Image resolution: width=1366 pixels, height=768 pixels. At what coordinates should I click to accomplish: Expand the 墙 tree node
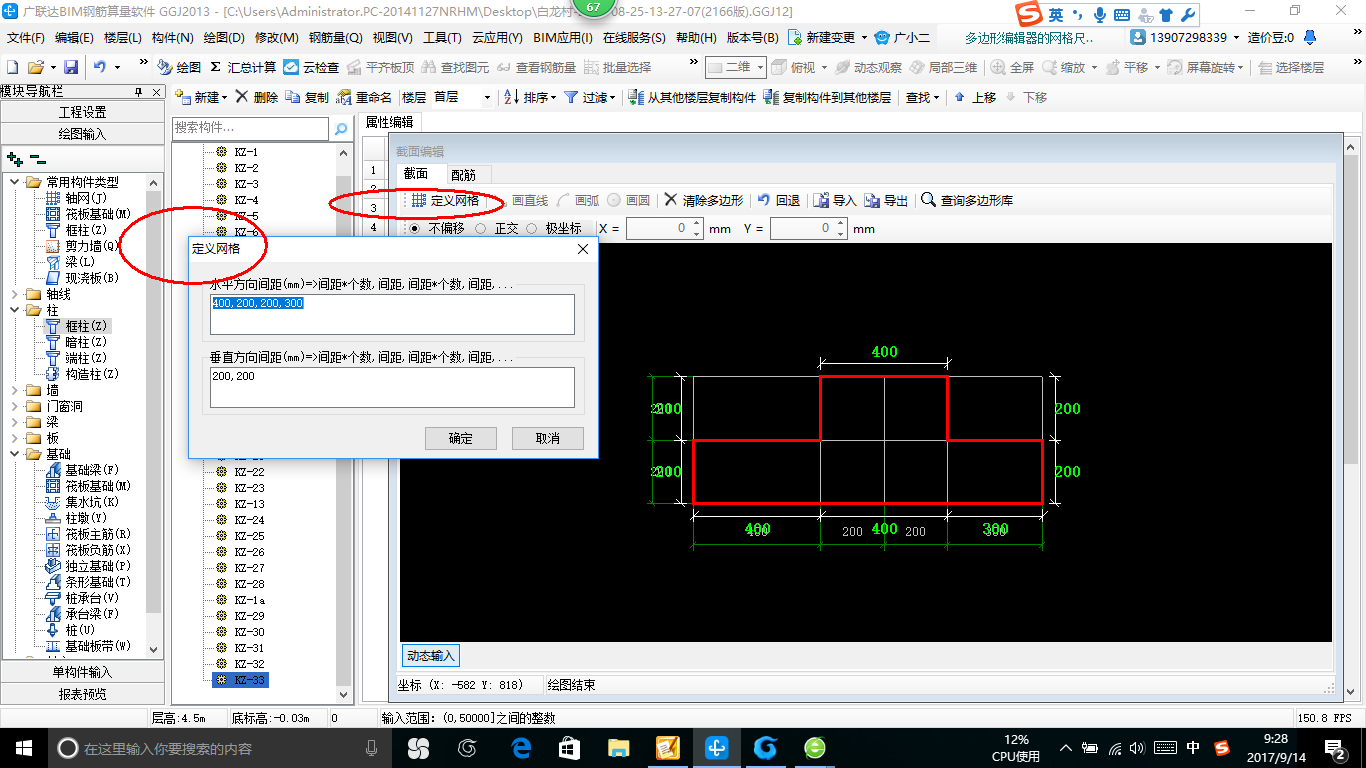[14, 390]
